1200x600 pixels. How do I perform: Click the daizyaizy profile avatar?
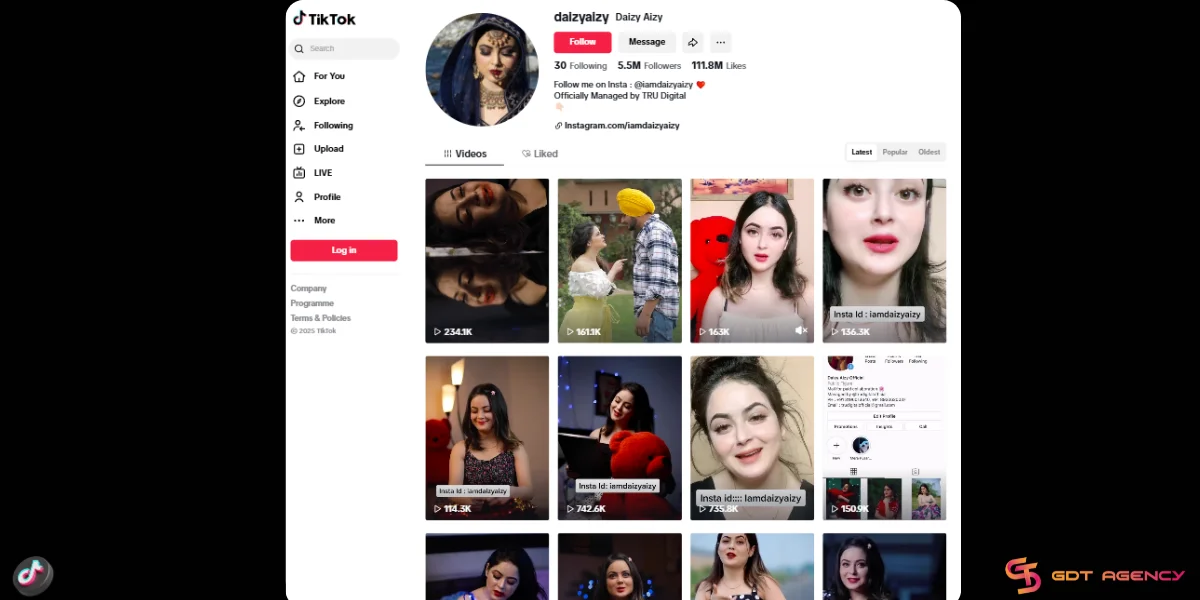point(482,69)
